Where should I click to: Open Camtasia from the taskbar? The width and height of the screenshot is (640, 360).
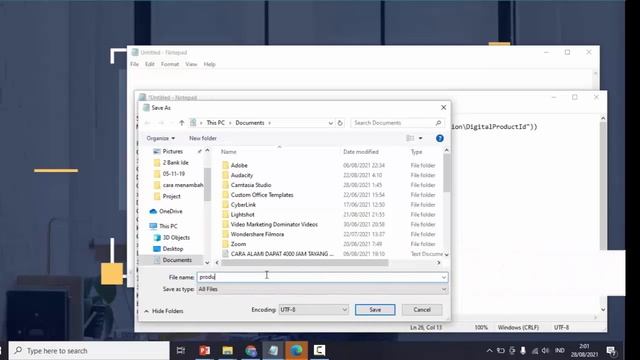pyautogui.click(x=319, y=351)
